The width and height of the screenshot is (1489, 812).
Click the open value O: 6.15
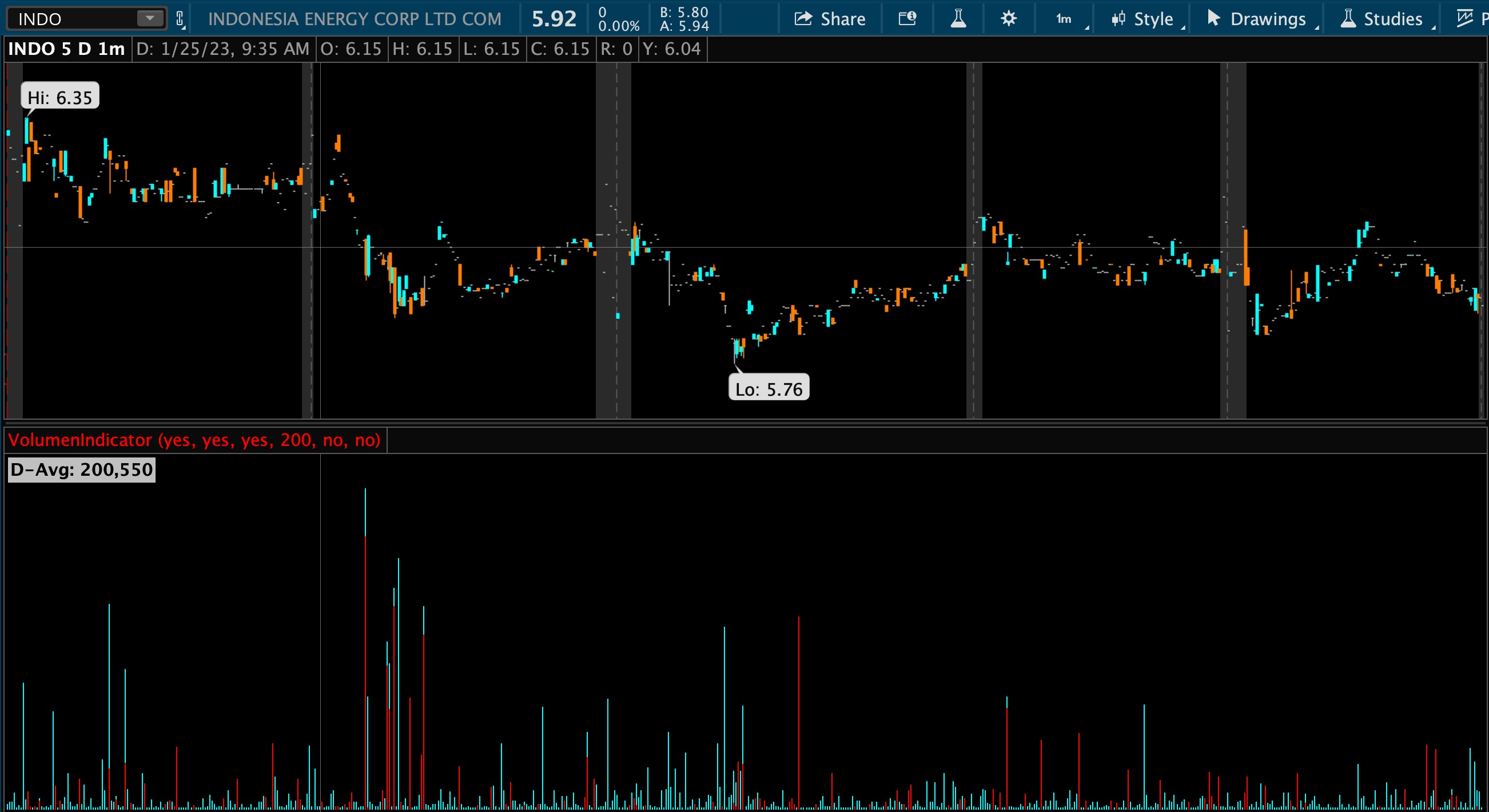click(351, 49)
